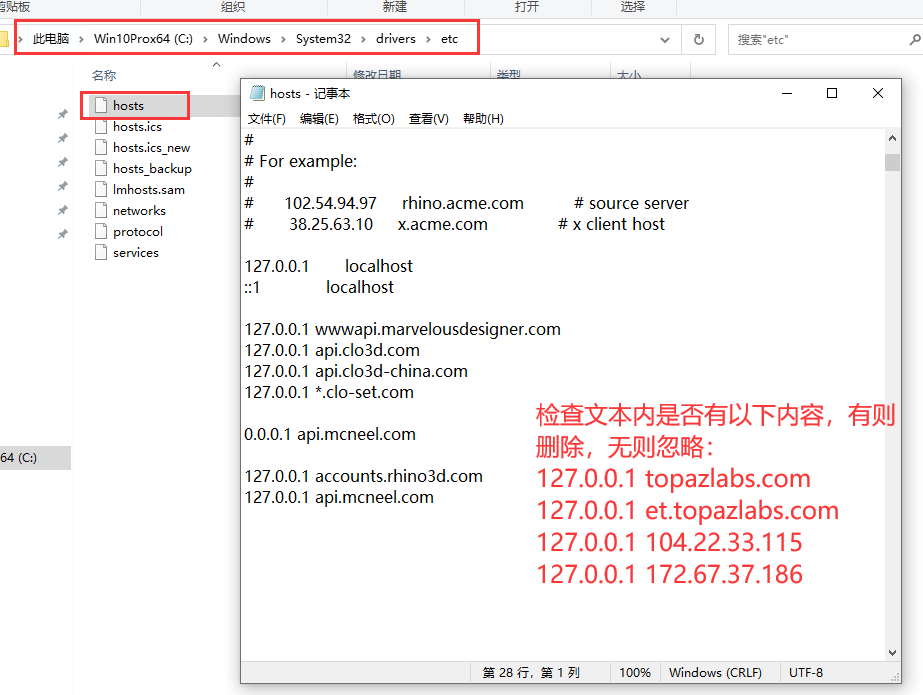
Task: Click the line wwwapi.marvelousdesigner.com
Action: click(403, 329)
